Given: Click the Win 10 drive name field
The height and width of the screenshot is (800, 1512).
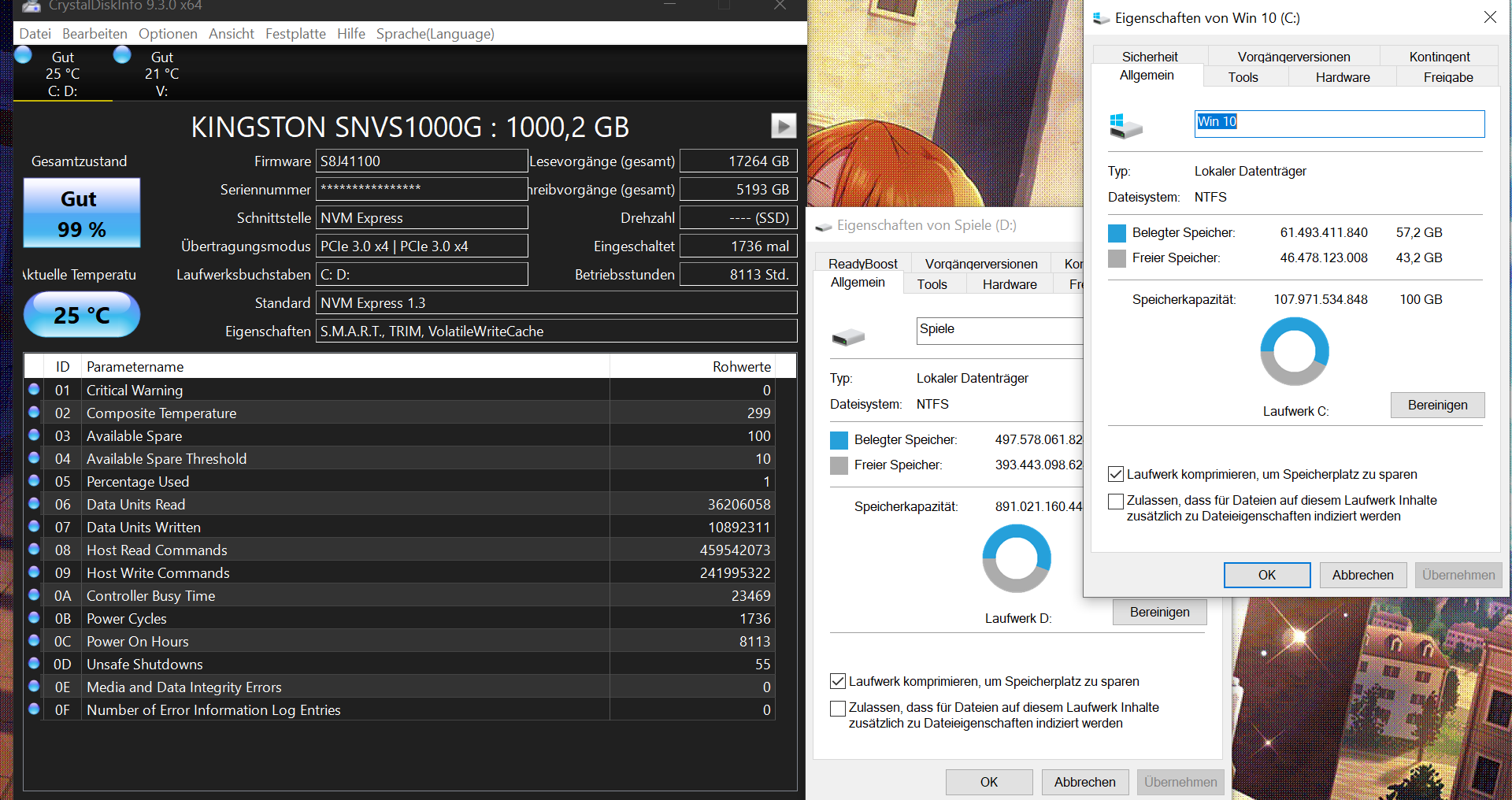Looking at the screenshot, I should (x=1340, y=124).
